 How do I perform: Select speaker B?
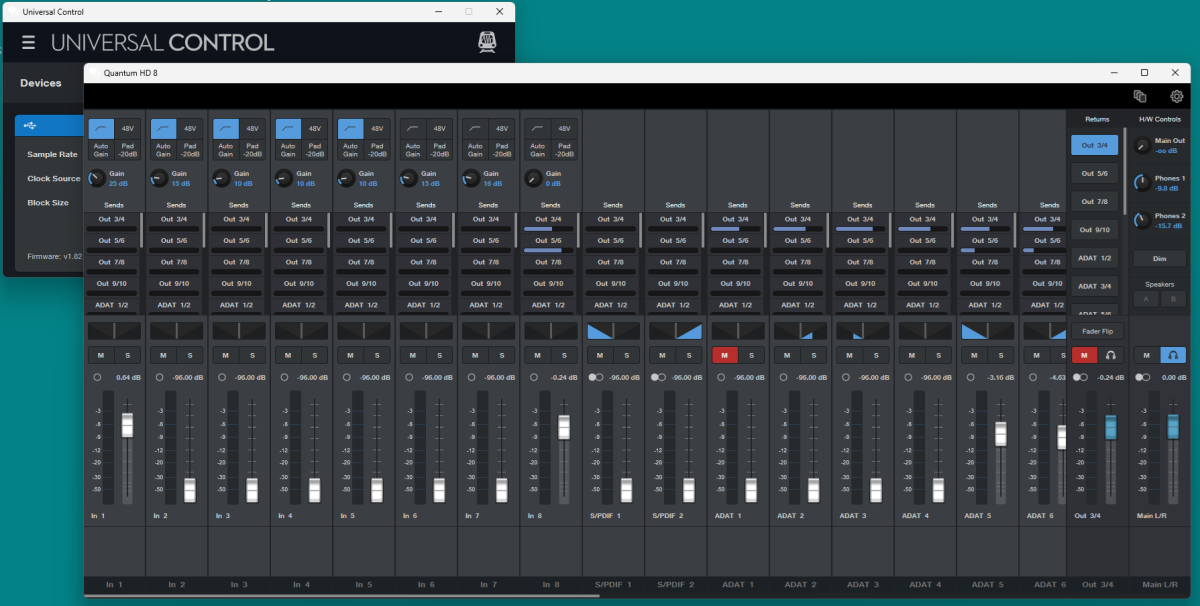click(1172, 299)
